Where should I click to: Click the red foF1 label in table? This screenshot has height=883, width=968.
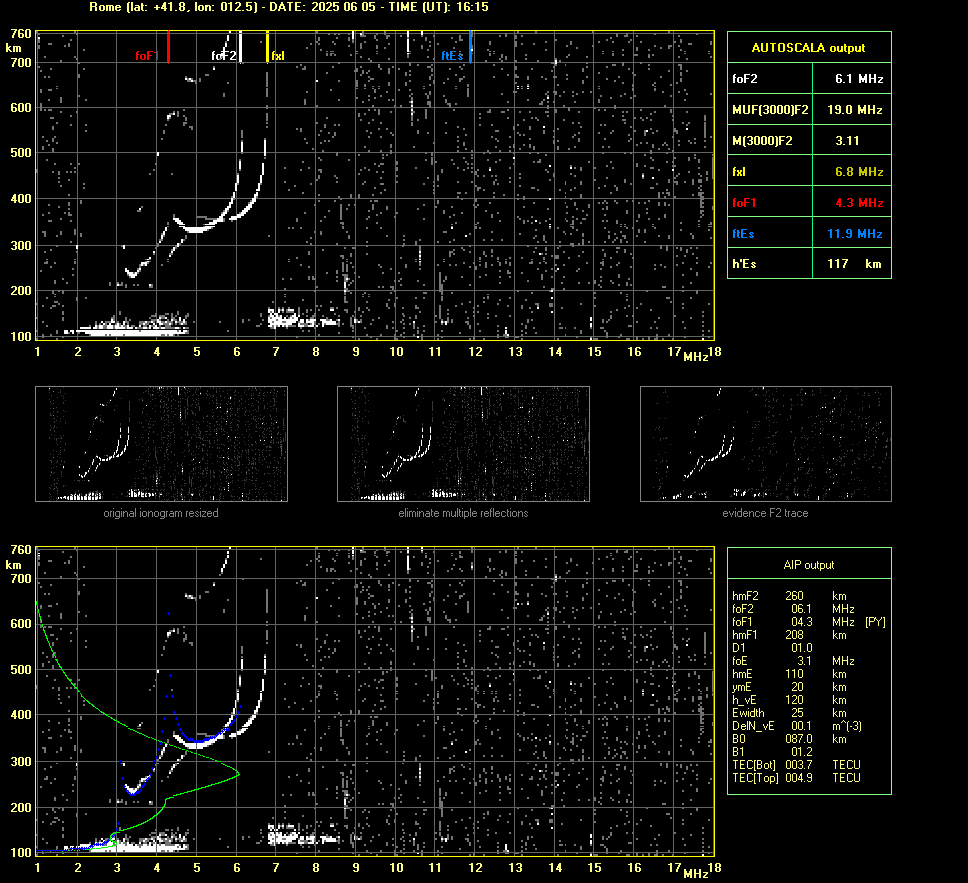pos(744,202)
